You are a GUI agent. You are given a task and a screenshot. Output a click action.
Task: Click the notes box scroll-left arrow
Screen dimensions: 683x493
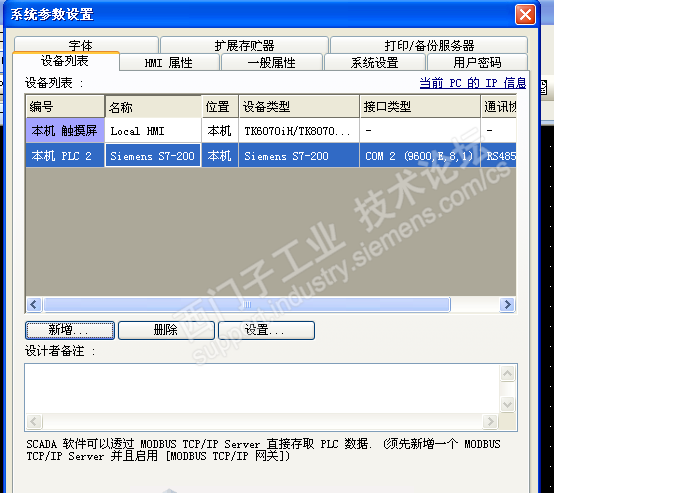(34, 422)
